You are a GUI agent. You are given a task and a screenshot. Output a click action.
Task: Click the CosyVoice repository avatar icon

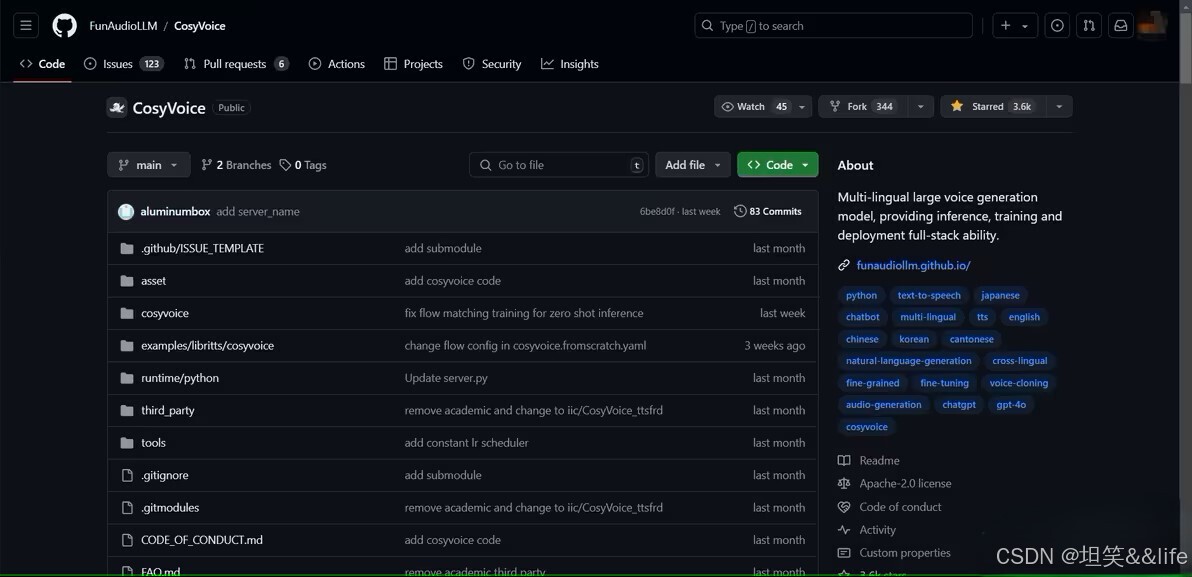pyautogui.click(x=116, y=107)
